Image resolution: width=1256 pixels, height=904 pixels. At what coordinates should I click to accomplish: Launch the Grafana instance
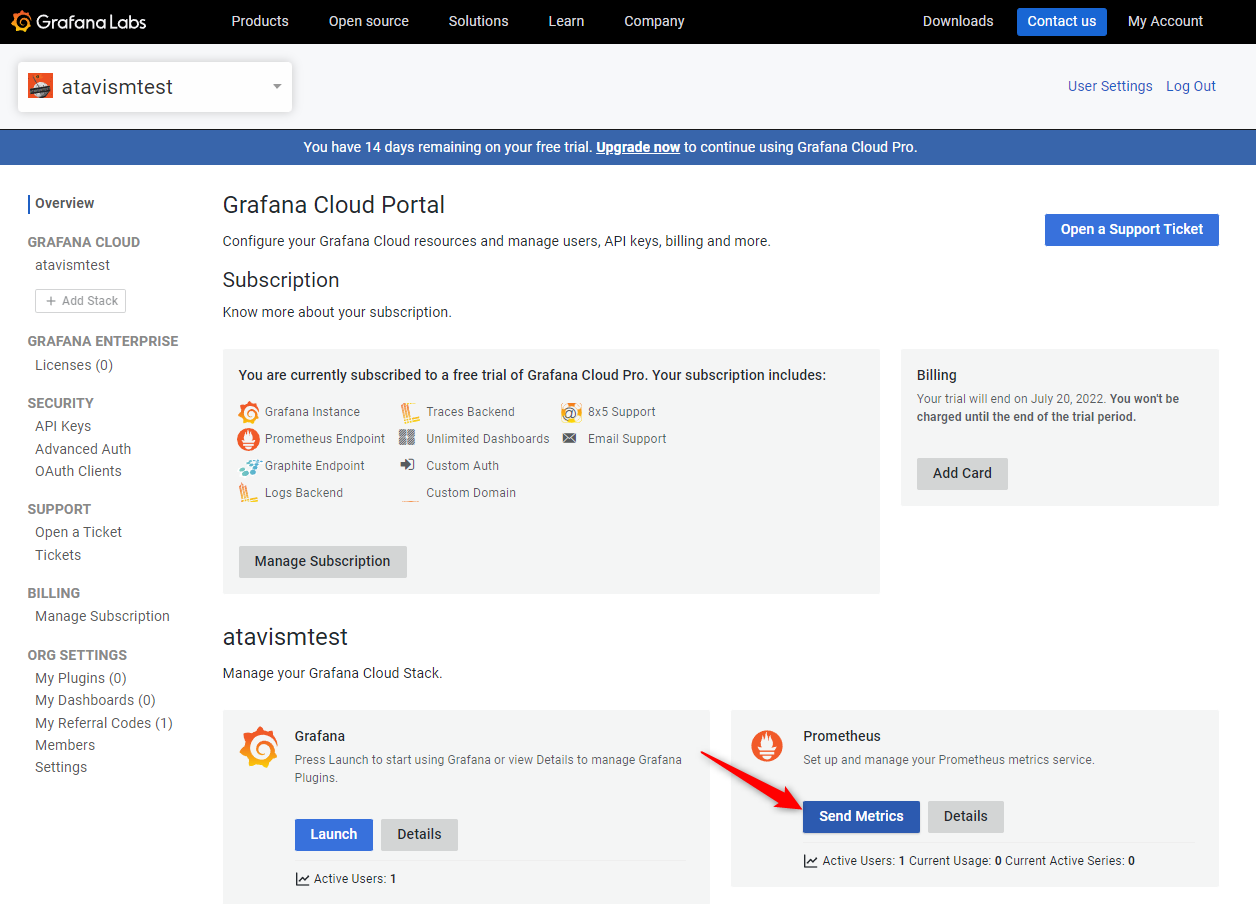pyautogui.click(x=334, y=834)
